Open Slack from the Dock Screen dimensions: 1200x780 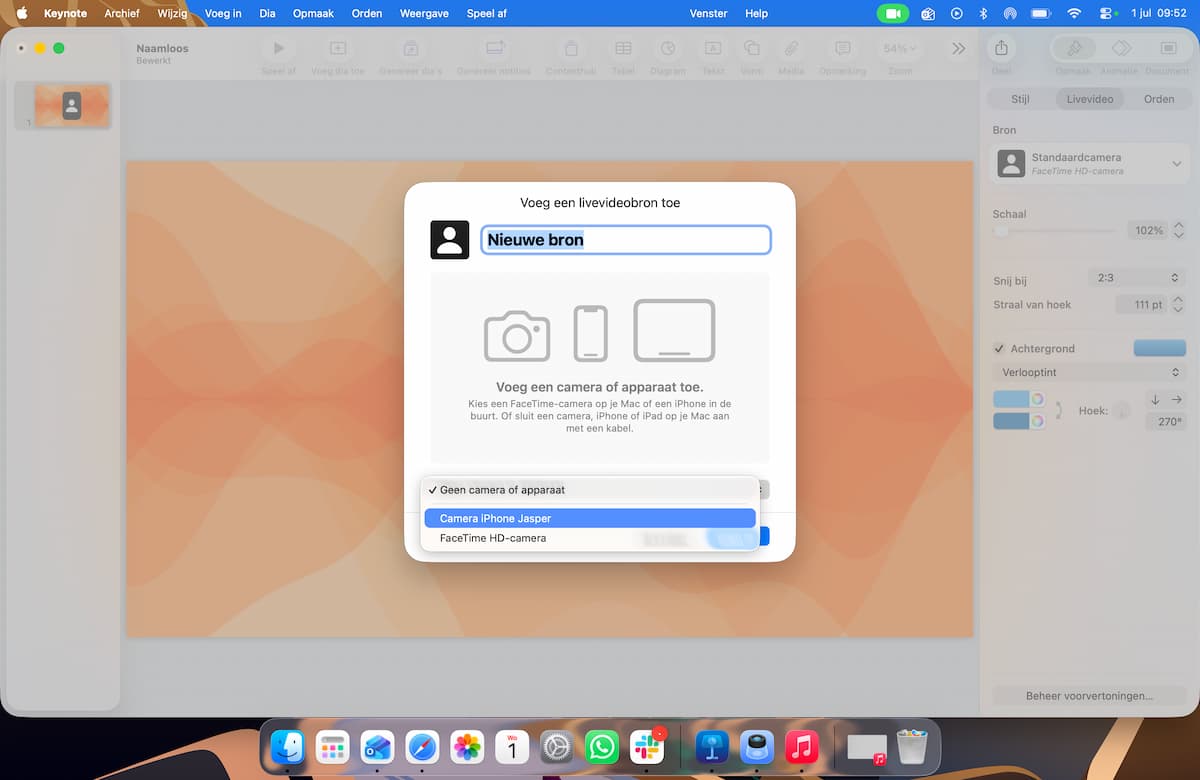tap(647, 747)
